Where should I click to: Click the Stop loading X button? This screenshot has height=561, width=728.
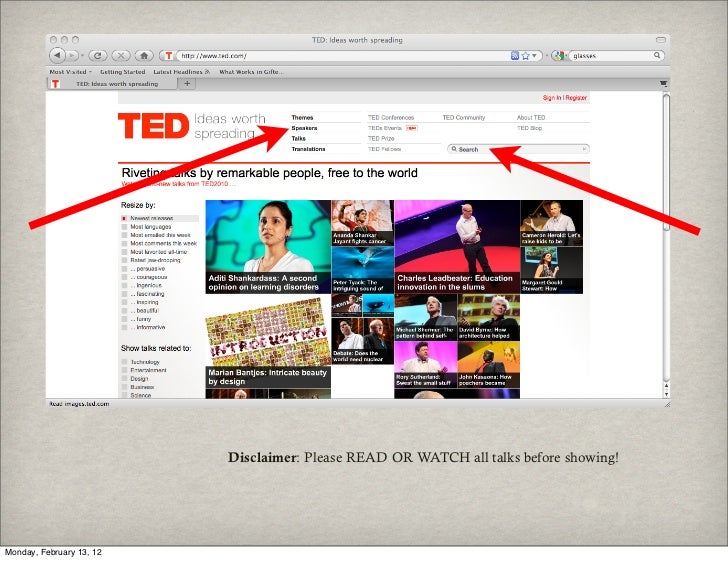[121, 56]
